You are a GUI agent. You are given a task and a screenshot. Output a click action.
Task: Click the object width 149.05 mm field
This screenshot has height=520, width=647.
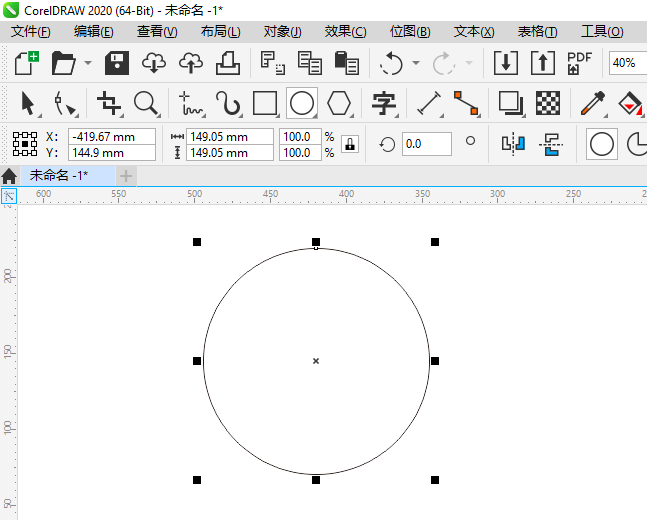pyautogui.click(x=230, y=137)
